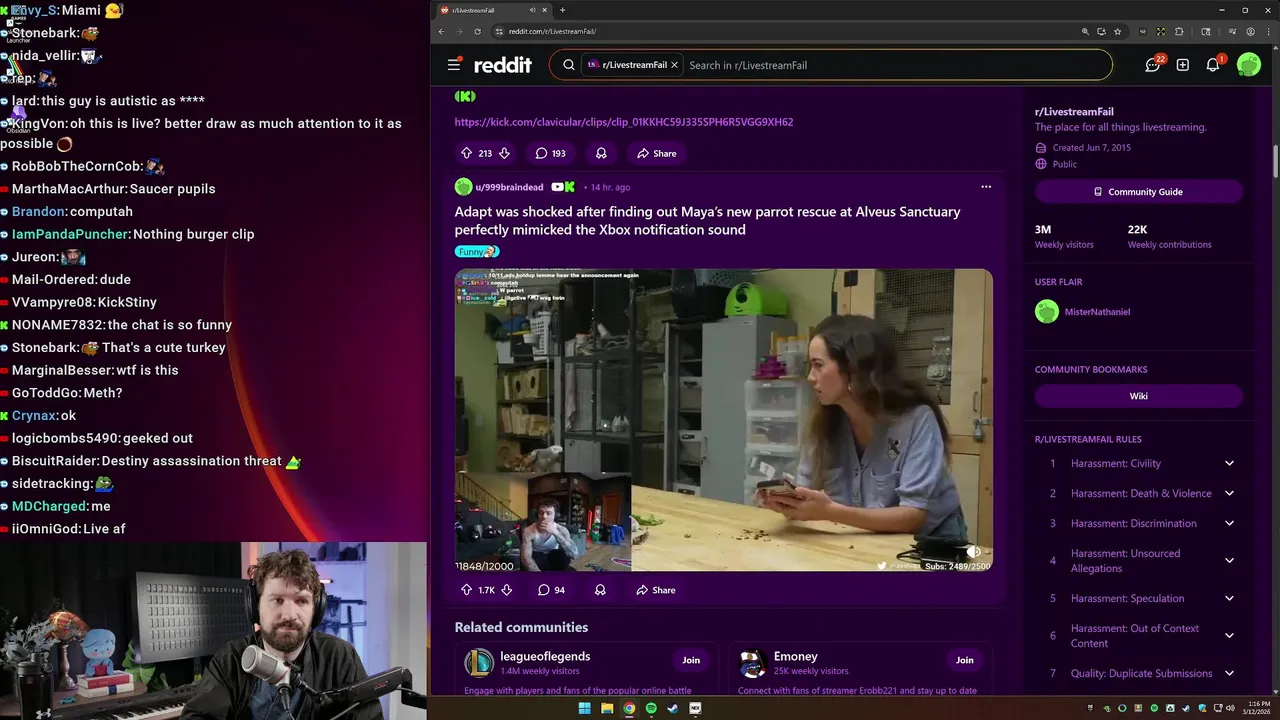Open the taskbar clock and date
Image resolution: width=1280 pixels, height=720 pixels.
1255,708
